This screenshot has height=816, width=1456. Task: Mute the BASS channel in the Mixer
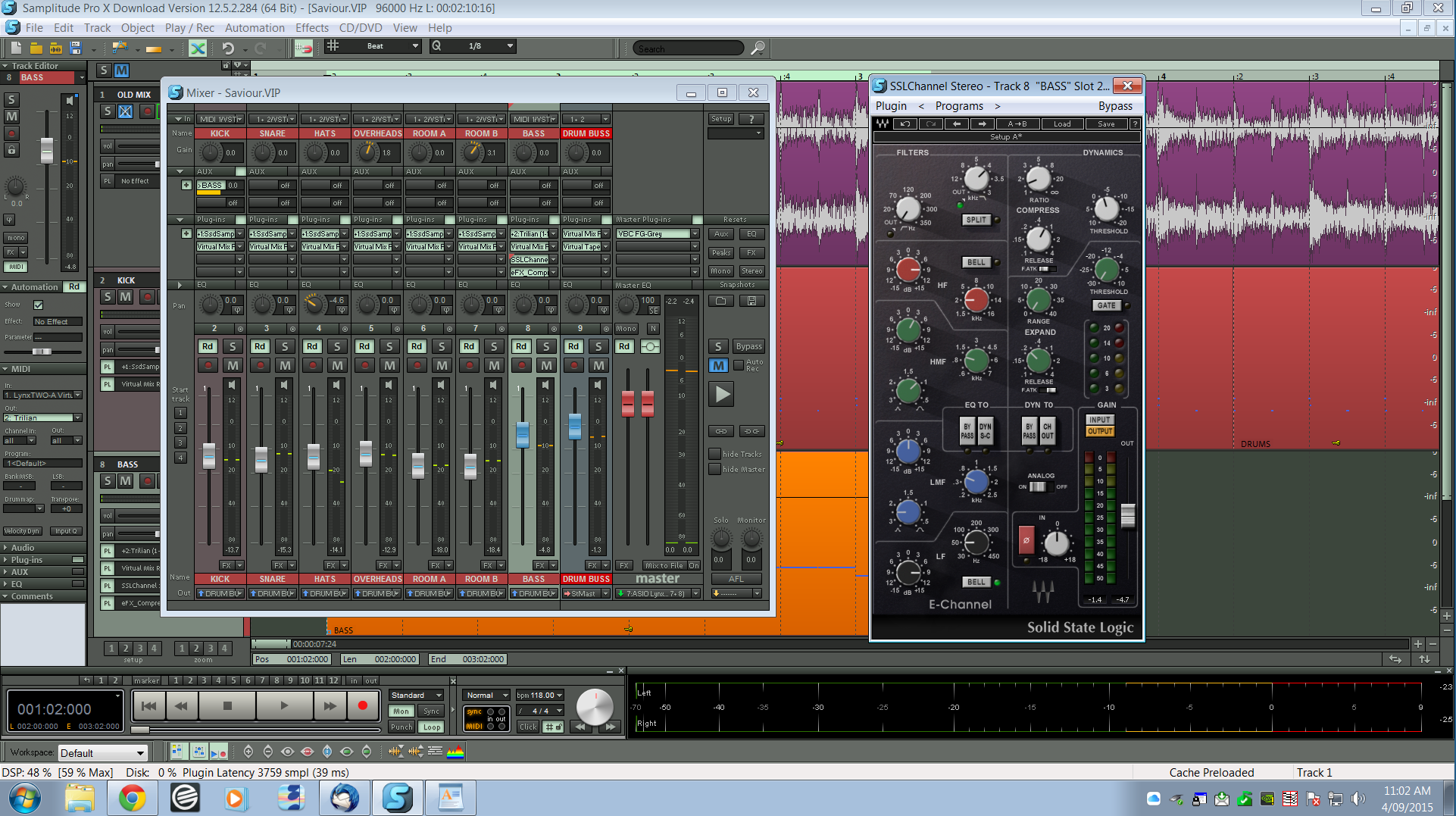click(545, 365)
